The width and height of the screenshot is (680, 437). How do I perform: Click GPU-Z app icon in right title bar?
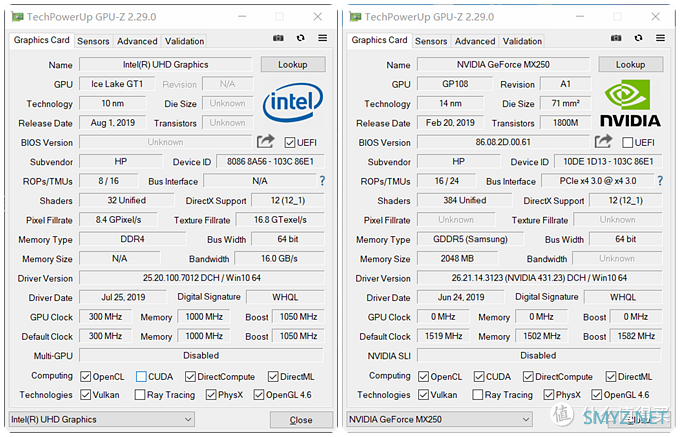click(x=355, y=17)
